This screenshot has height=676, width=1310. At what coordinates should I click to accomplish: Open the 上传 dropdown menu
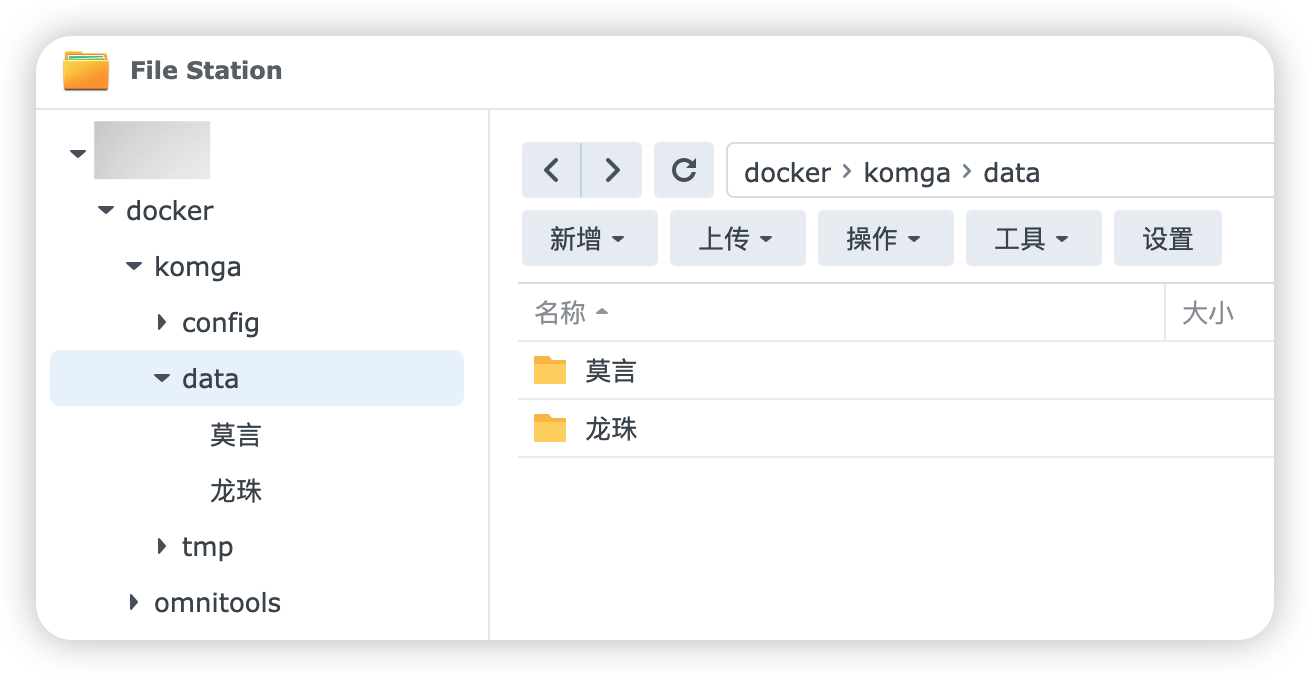[737, 238]
